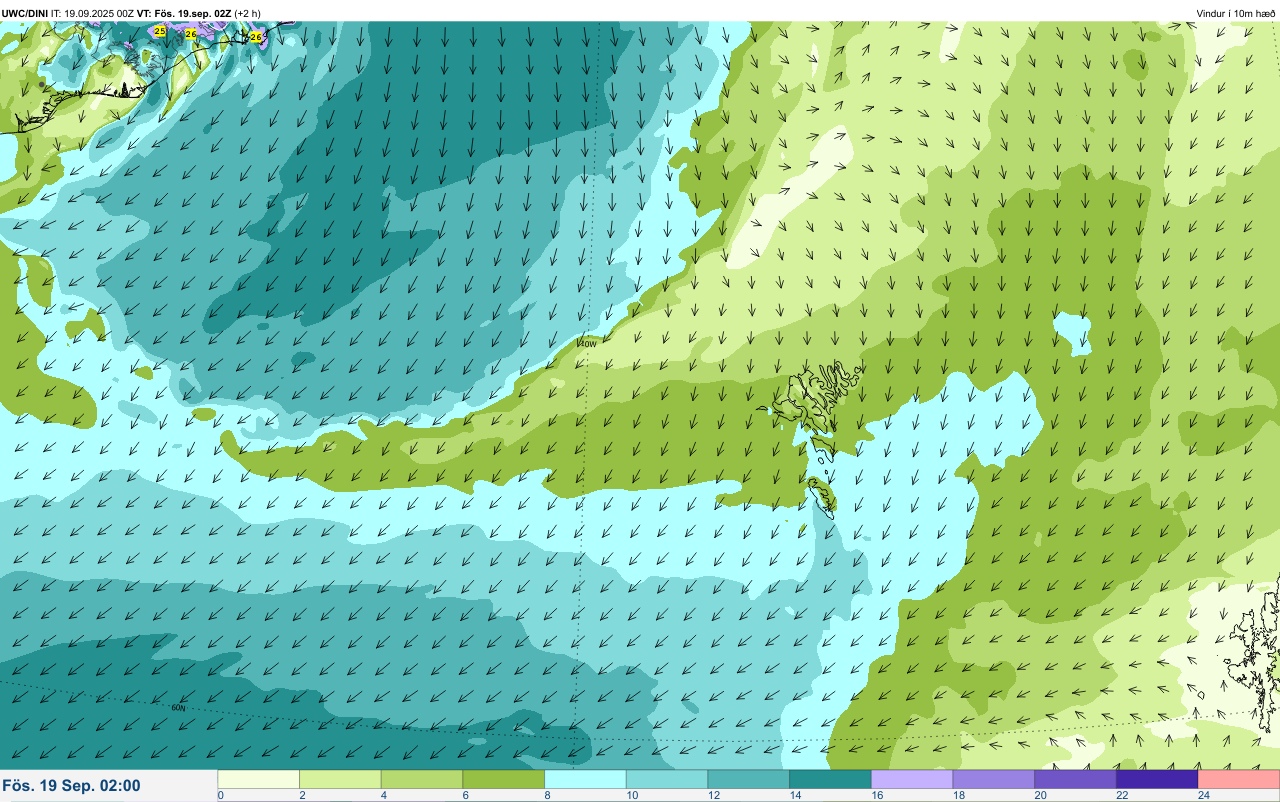The height and width of the screenshot is (802, 1280).
Task: Click legend scale value '18'
Action: point(957,795)
